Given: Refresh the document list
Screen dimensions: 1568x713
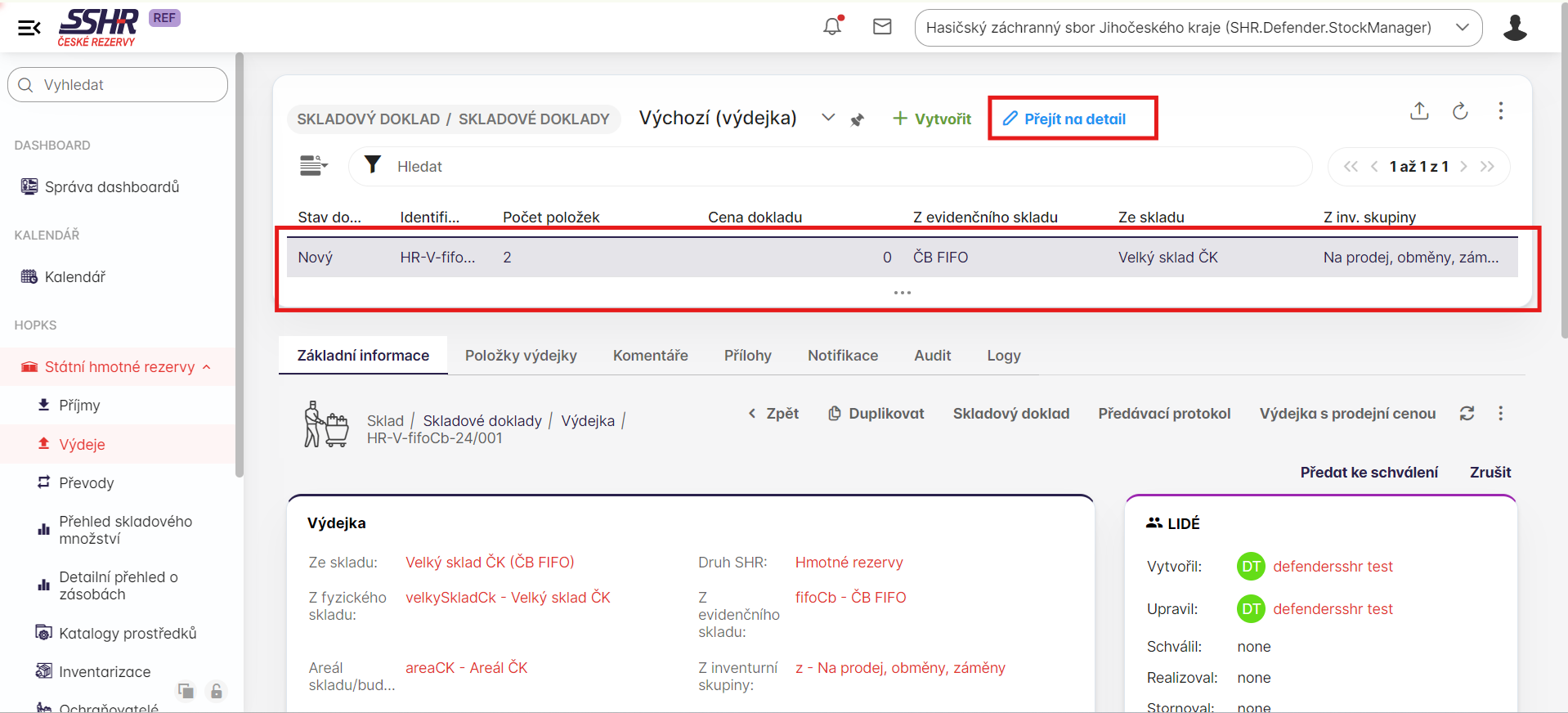Looking at the screenshot, I should click(x=1460, y=111).
